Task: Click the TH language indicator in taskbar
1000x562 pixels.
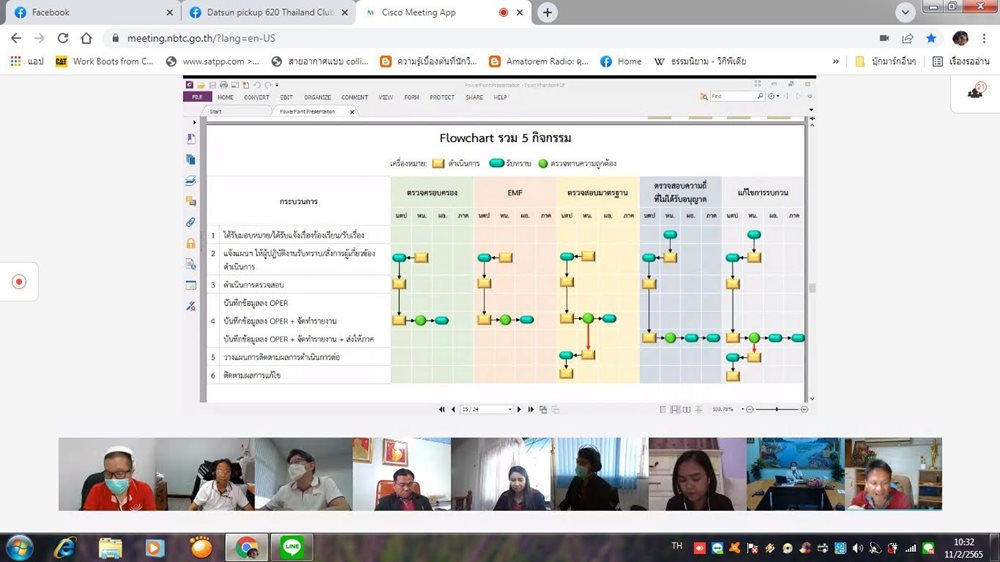Action: [x=677, y=546]
